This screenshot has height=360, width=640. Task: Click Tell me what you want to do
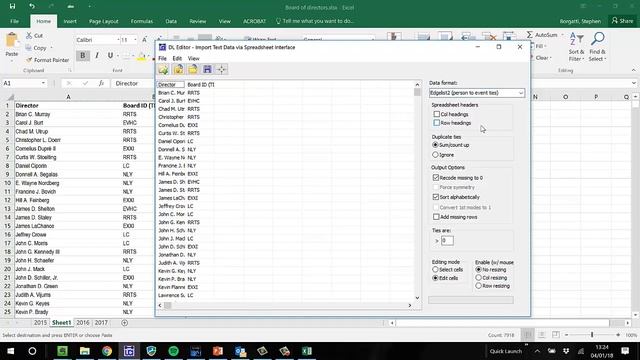point(315,21)
